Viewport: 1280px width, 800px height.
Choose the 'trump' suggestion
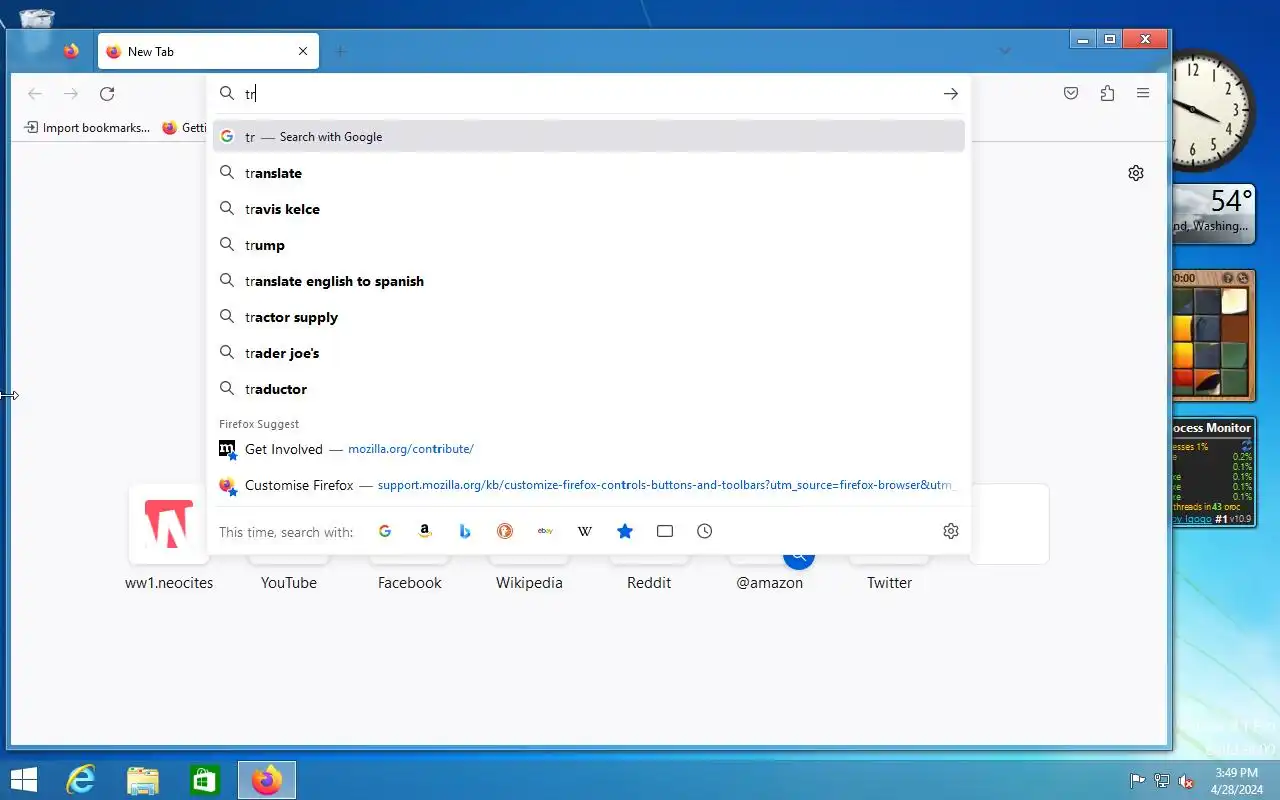588,245
